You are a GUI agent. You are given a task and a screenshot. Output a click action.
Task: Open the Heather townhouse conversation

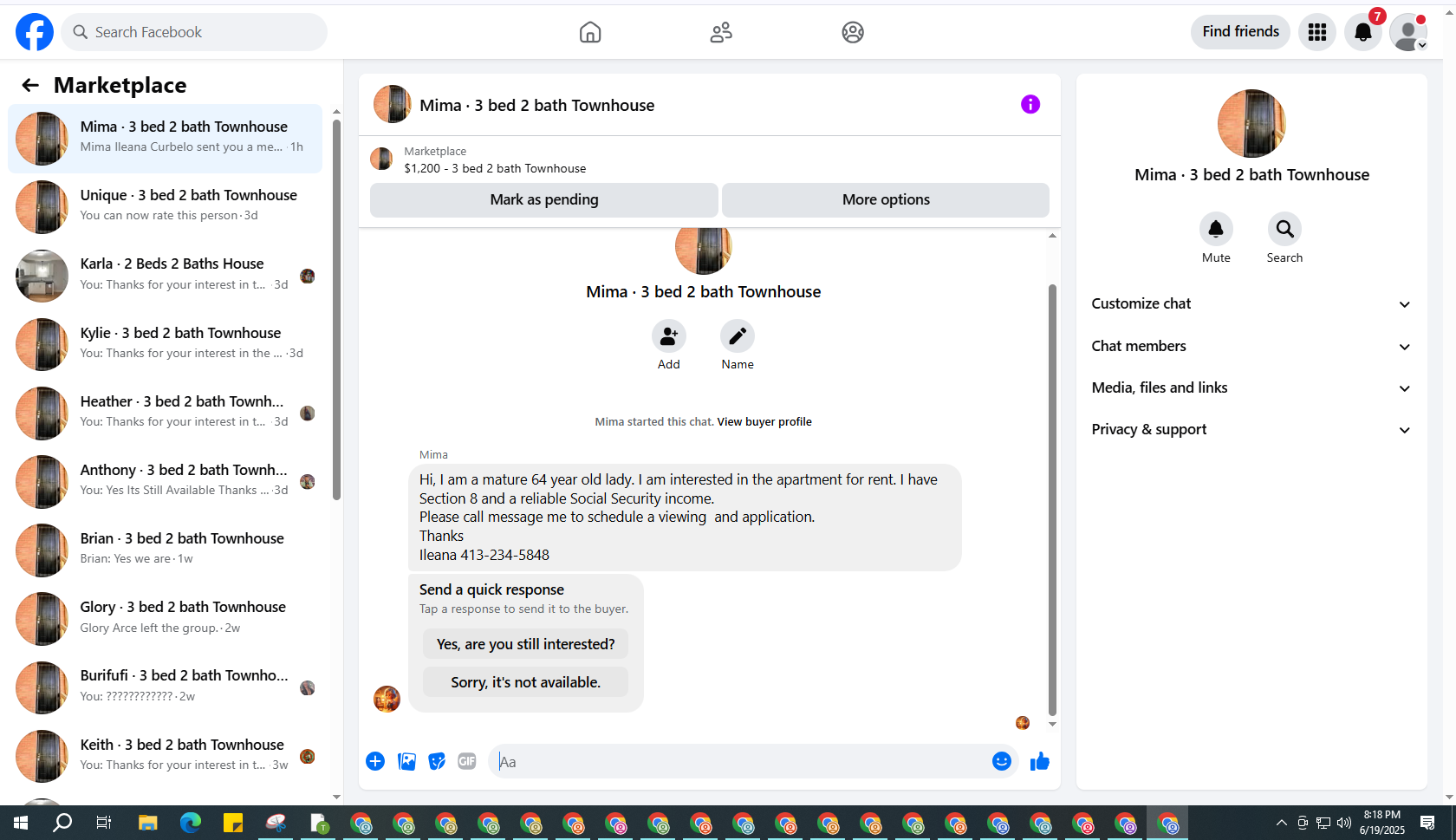pos(165,413)
